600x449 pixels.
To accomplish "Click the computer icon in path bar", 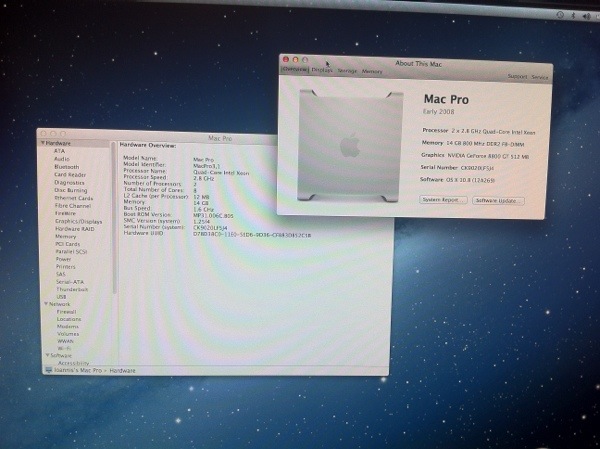I will (49, 370).
